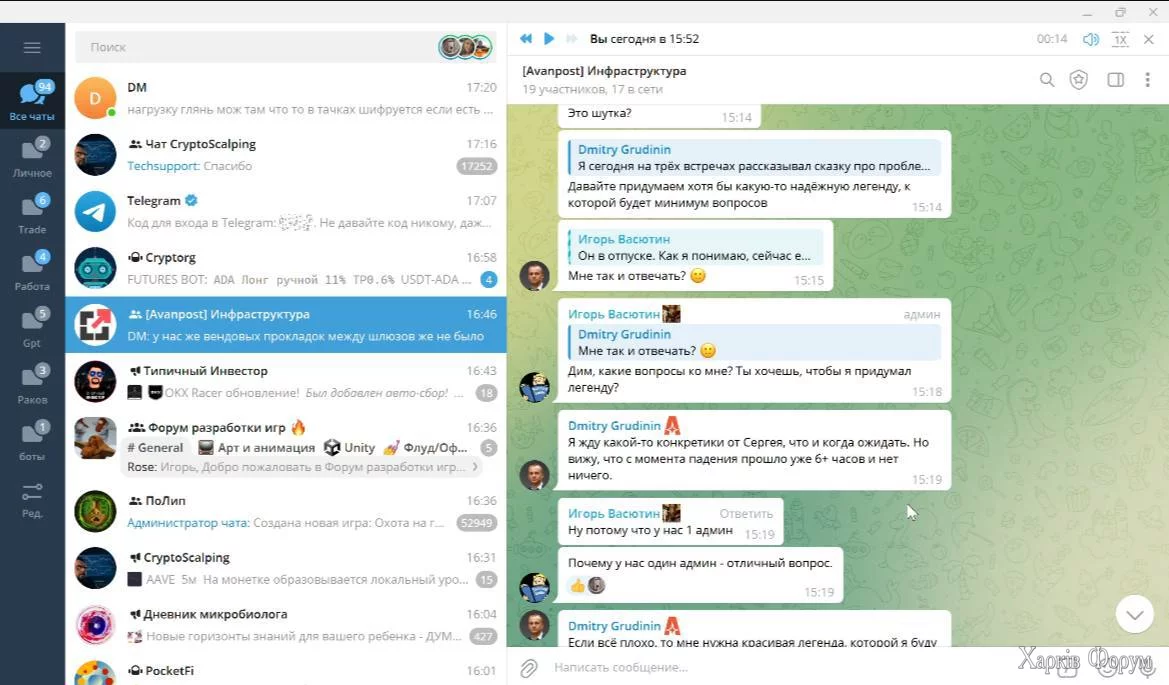Open the boost star icon
This screenshot has width=1169, height=685.
tap(1078, 80)
